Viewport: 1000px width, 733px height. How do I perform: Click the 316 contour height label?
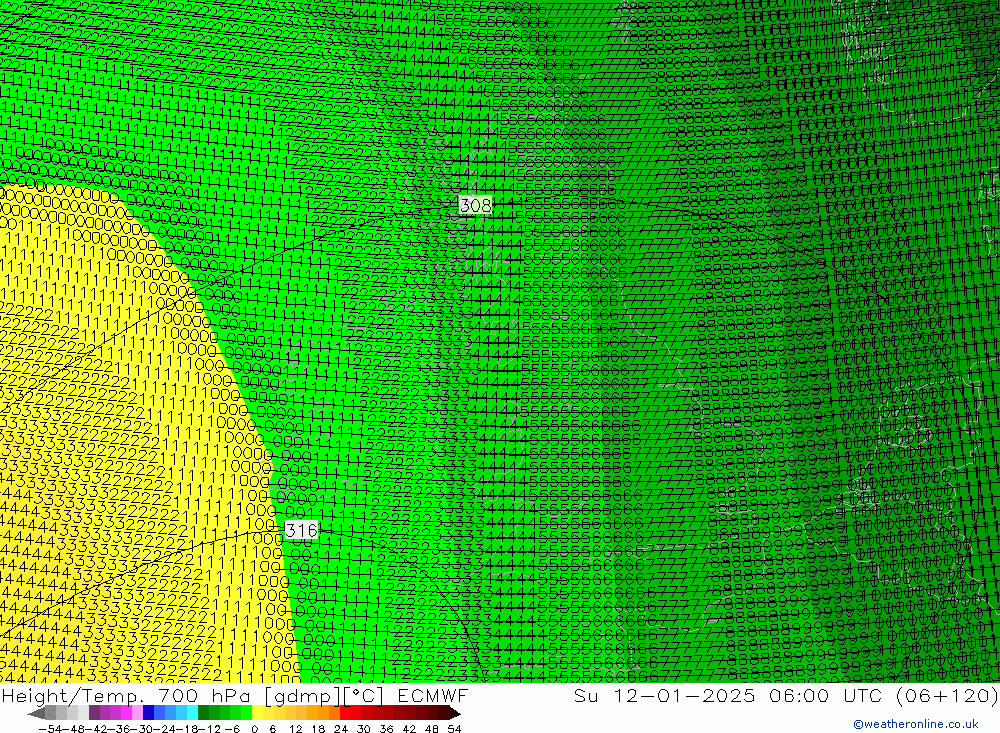point(301,530)
